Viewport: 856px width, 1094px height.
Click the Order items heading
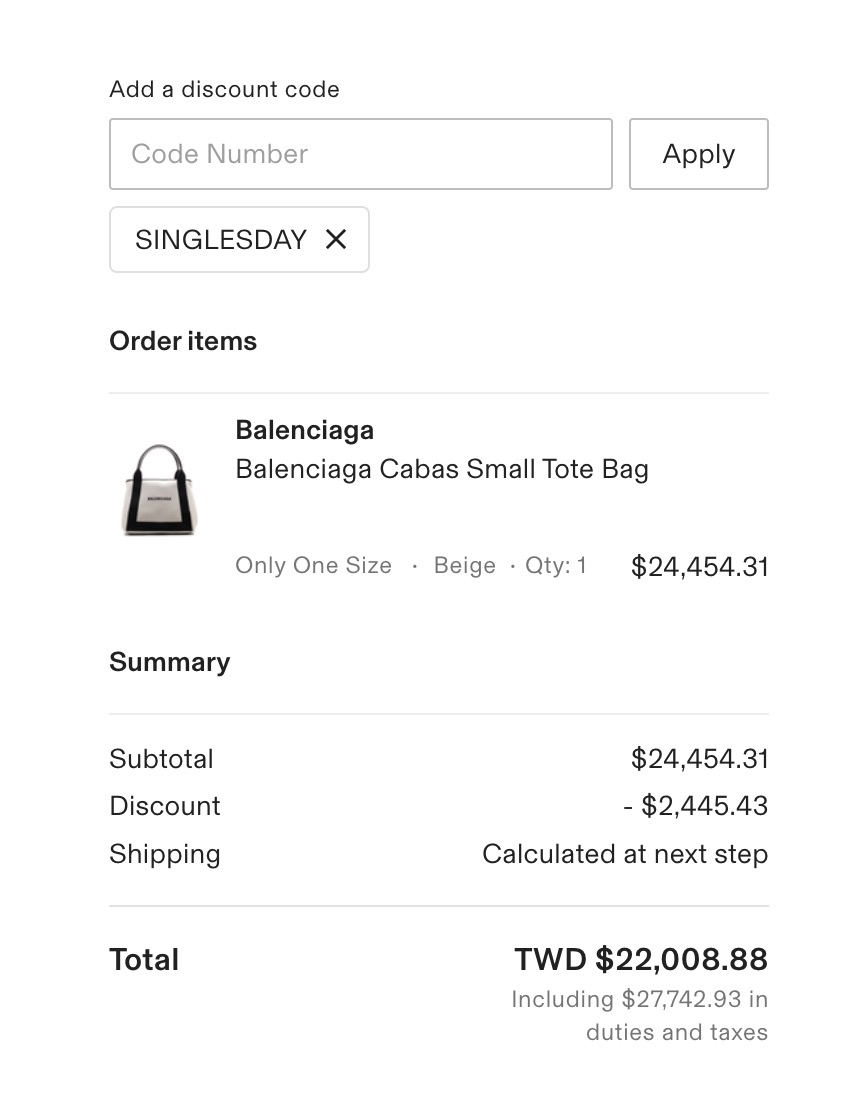pyautogui.click(x=183, y=341)
